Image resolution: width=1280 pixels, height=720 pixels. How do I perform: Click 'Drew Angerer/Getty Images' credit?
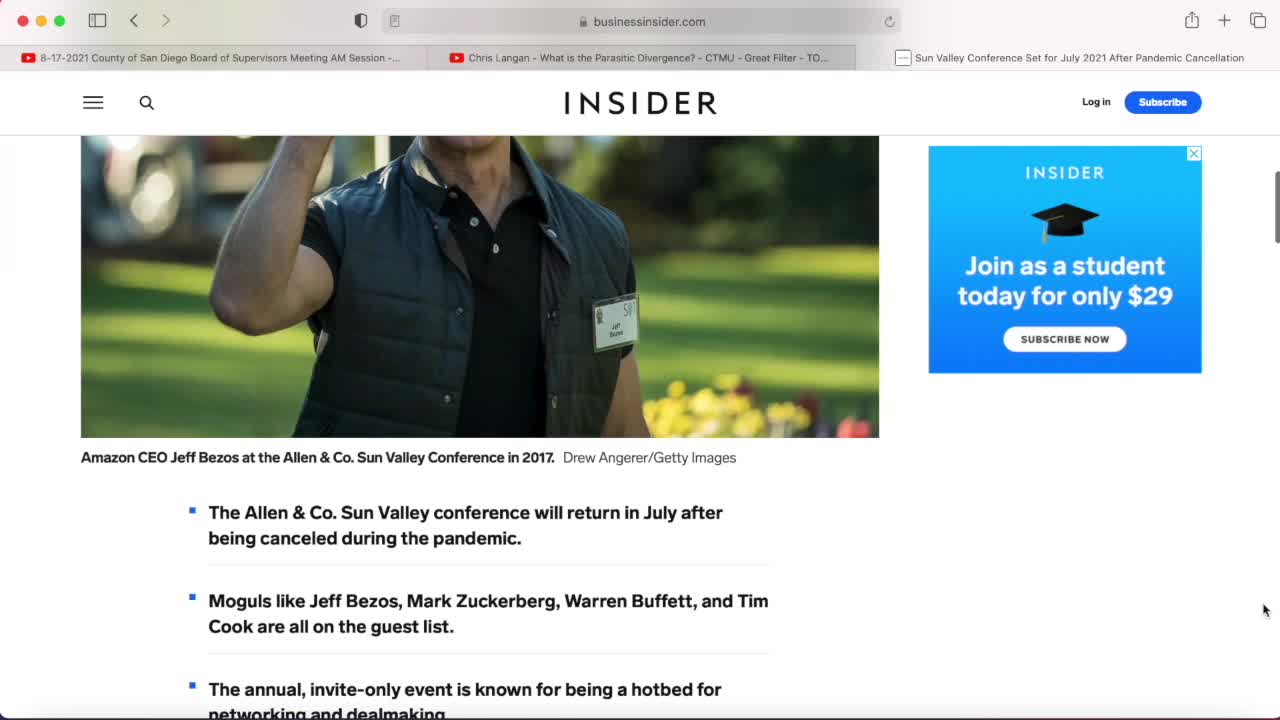coord(649,458)
